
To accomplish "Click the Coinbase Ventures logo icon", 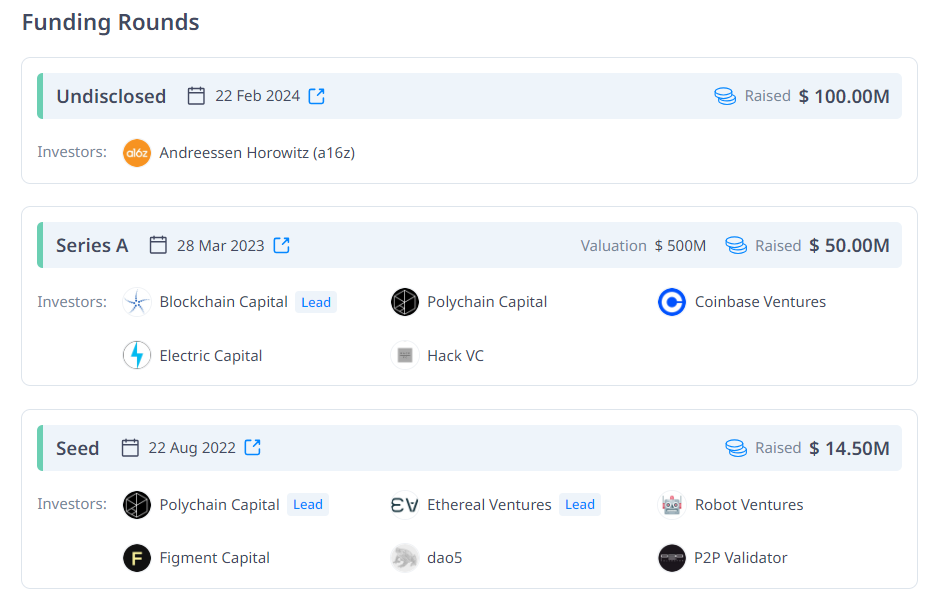I will pyautogui.click(x=672, y=302).
